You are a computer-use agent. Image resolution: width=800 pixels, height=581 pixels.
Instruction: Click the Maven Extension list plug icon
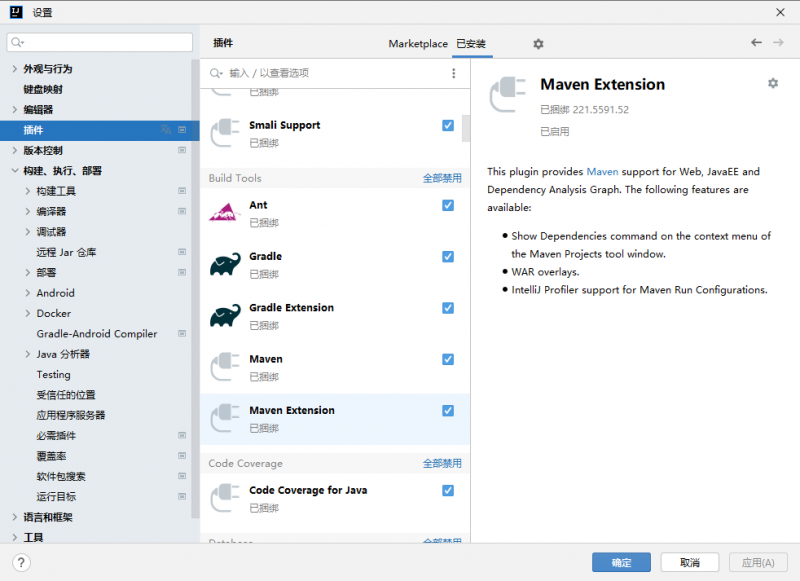click(x=225, y=418)
